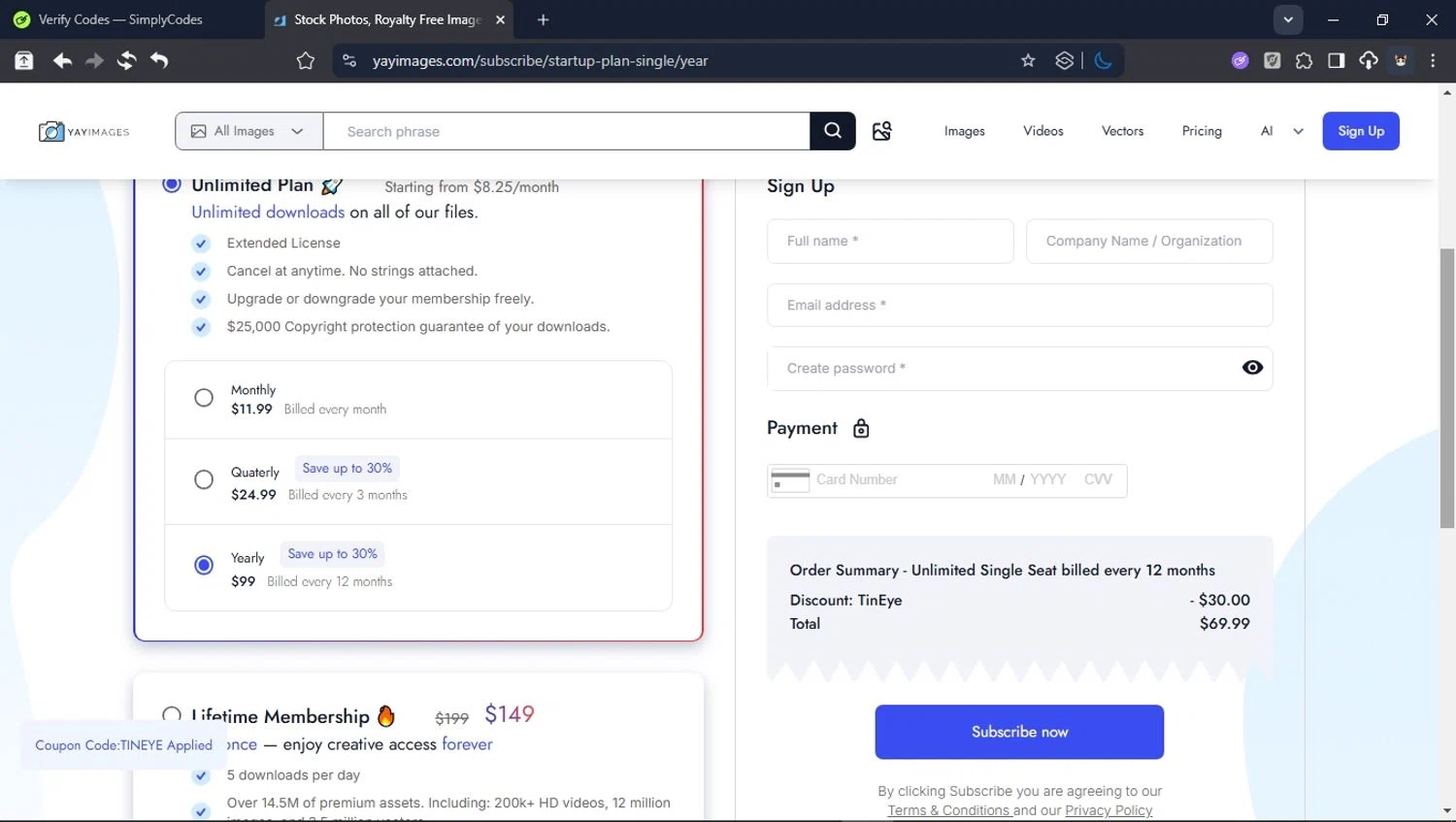
Task: Toggle night mode moon icon
Action: [x=1103, y=60]
